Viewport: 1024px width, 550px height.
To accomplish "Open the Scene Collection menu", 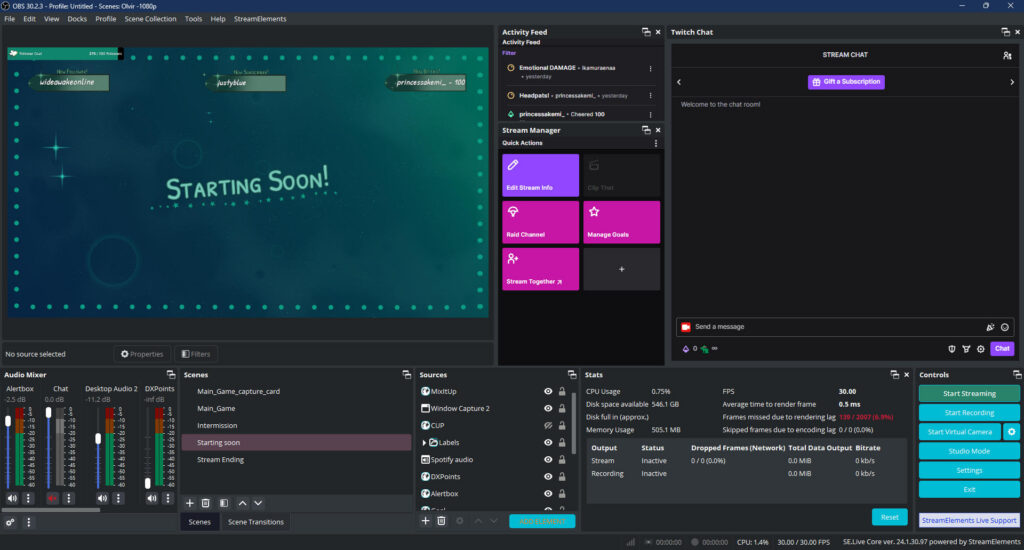I will tap(150, 19).
